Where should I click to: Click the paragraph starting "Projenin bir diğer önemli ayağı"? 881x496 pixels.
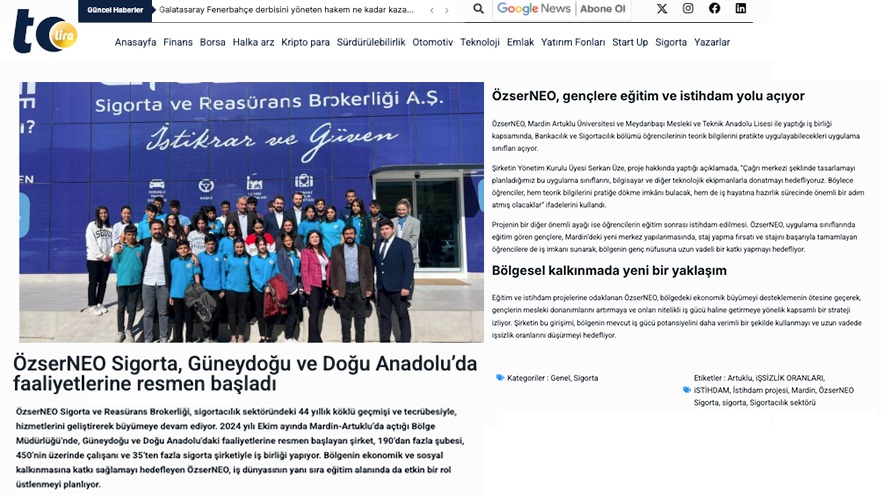click(674, 237)
